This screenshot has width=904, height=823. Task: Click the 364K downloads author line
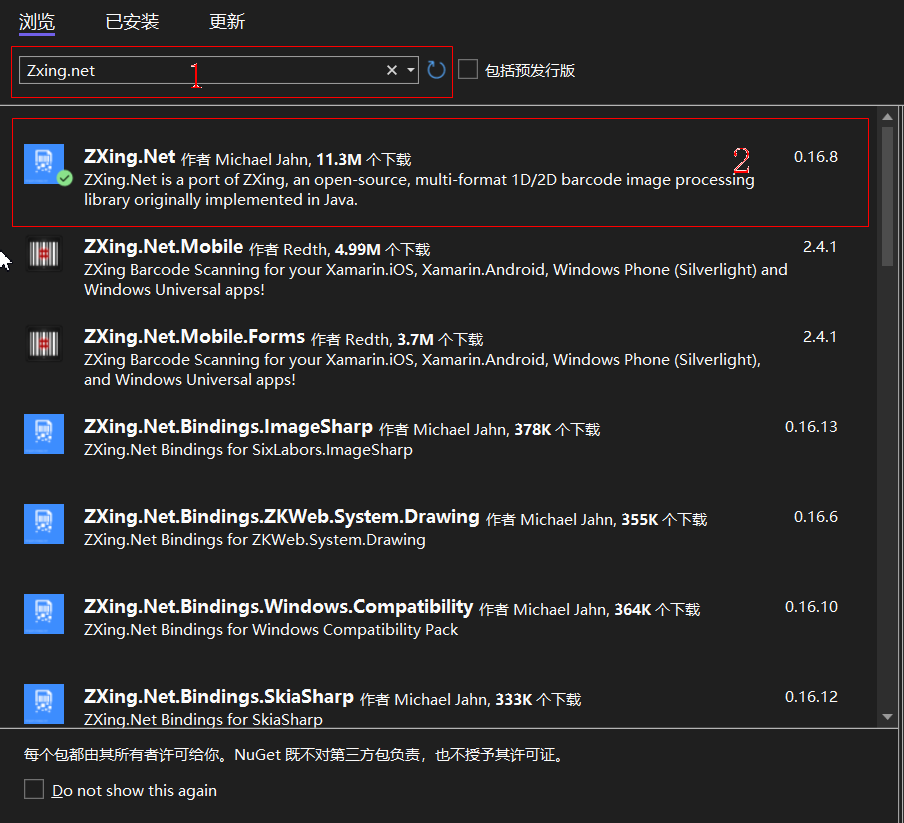[590, 609]
